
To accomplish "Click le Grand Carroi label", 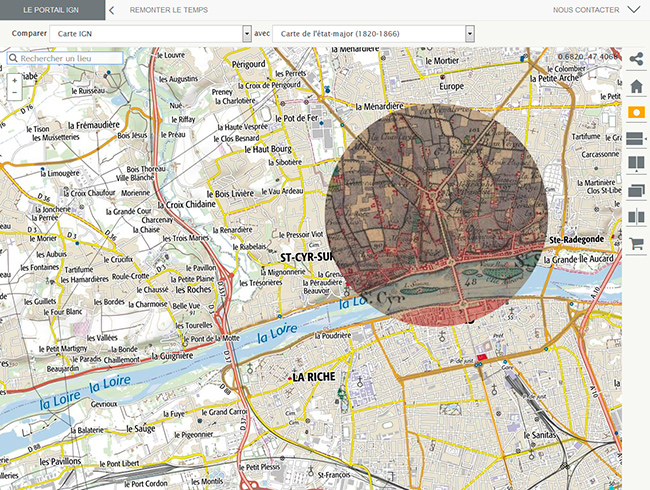I will [224, 412].
